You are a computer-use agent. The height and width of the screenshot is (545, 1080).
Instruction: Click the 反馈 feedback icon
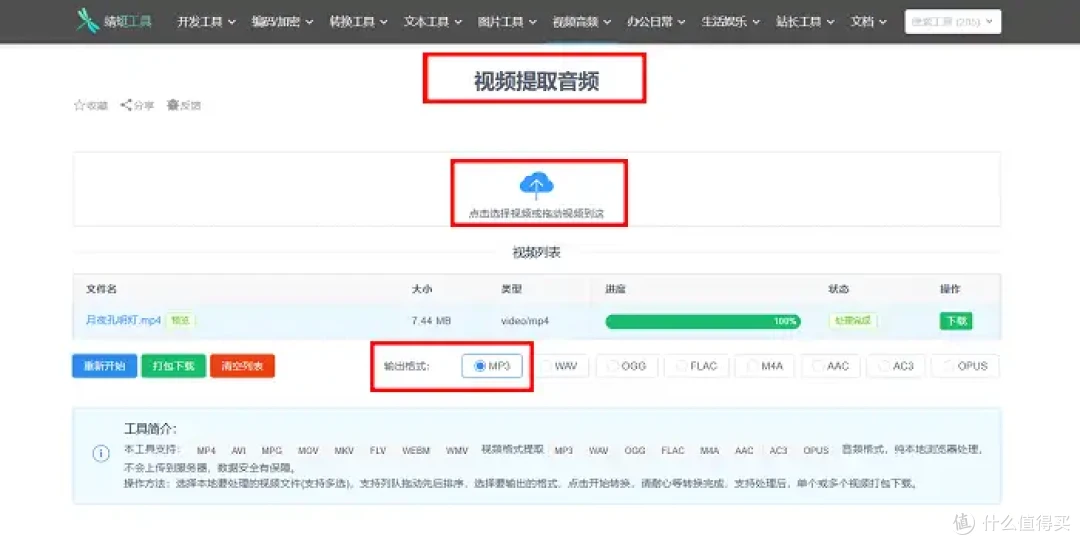173,105
